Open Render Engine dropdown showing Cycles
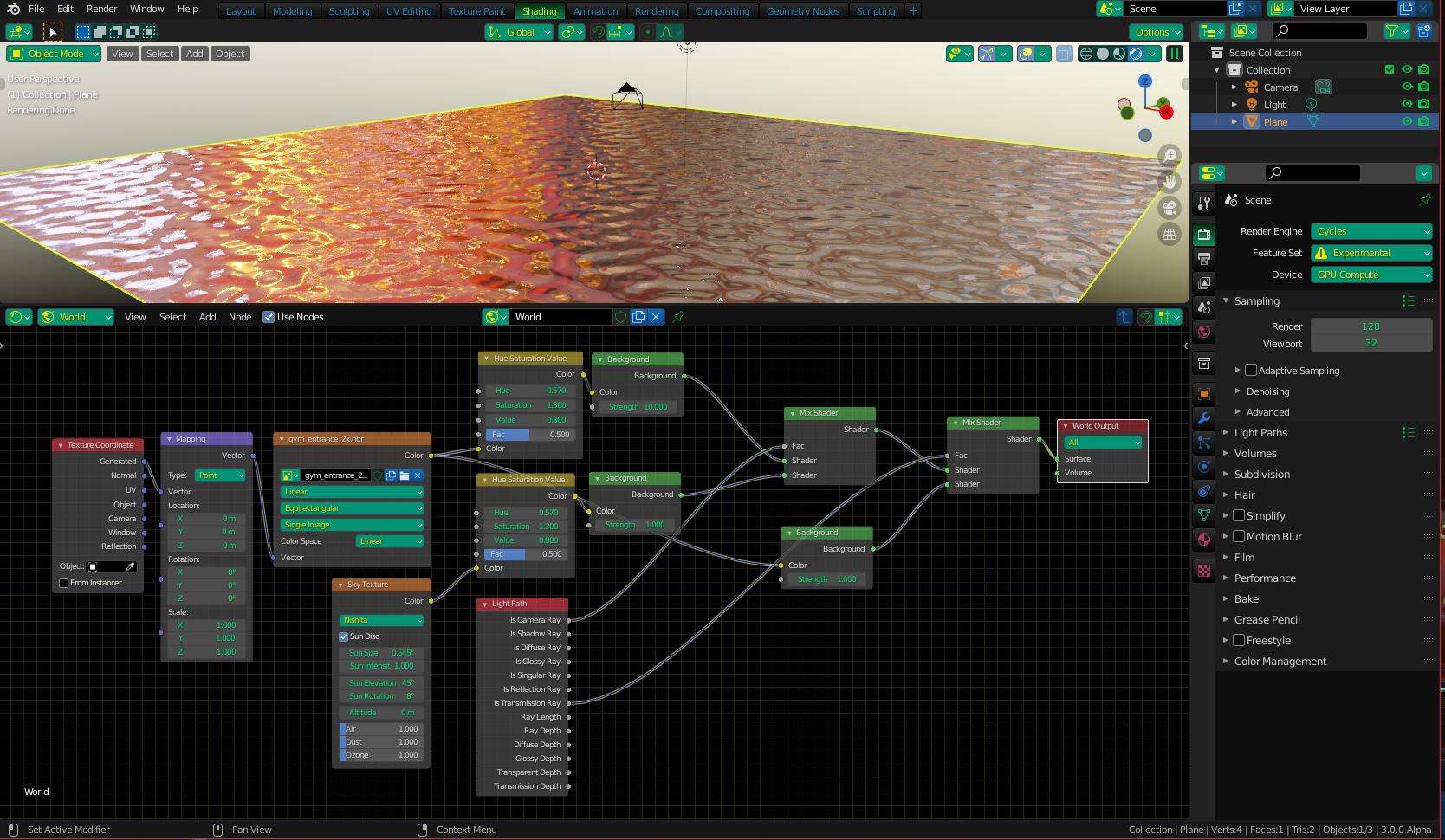Image resolution: width=1445 pixels, height=840 pixels. coord(1371,231)
